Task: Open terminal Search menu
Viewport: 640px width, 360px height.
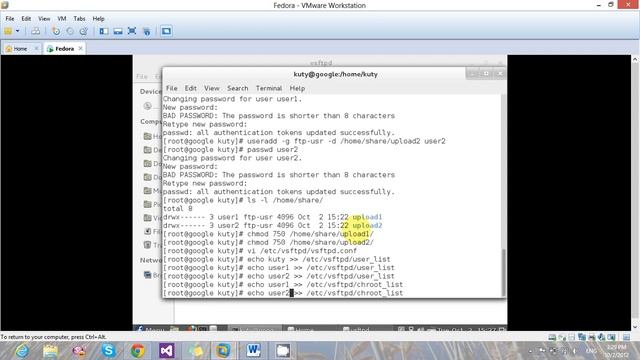Action: 238,88
